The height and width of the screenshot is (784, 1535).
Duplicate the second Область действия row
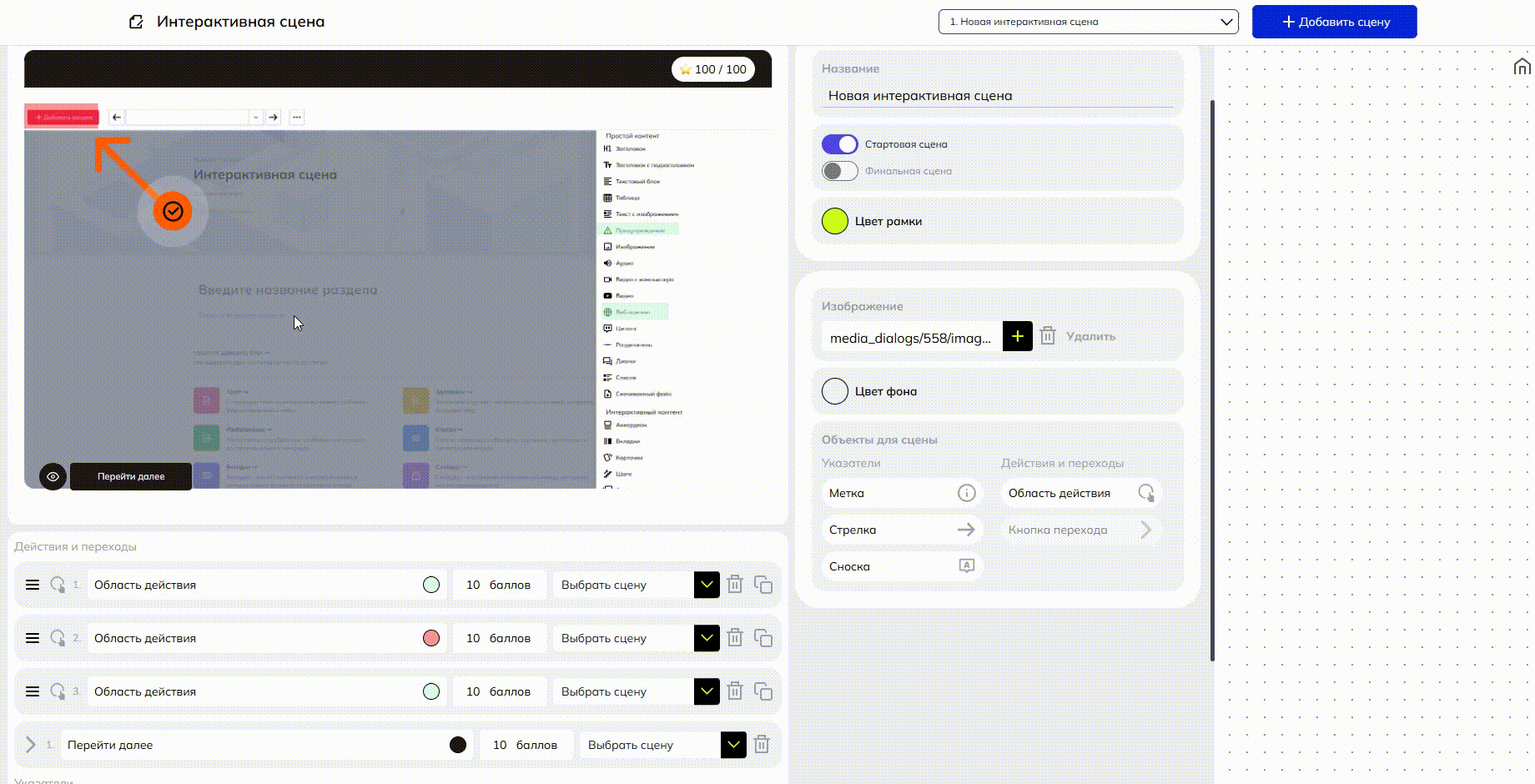(762, 638)
